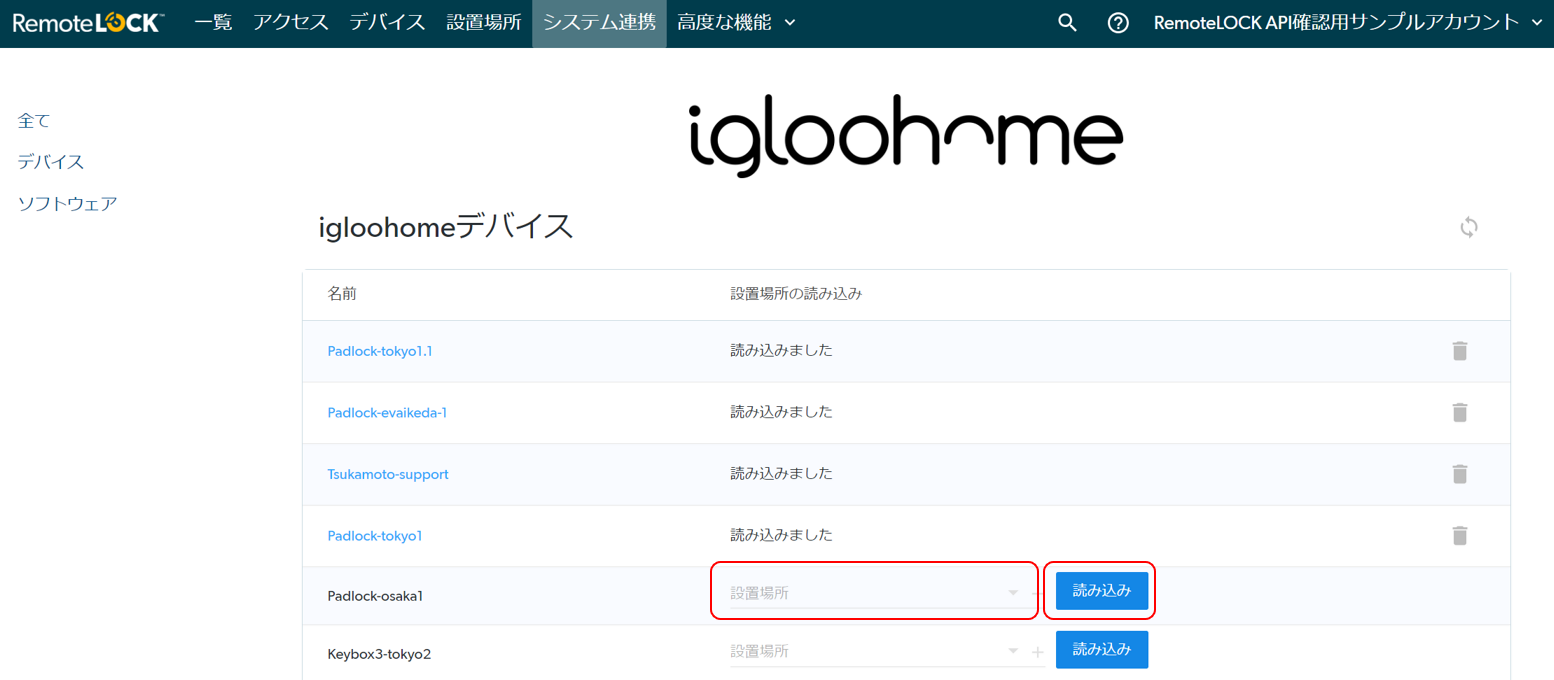Open the アクセス menu item
Viewport: 1554px width, 680px height.
(x=291, y=23)
